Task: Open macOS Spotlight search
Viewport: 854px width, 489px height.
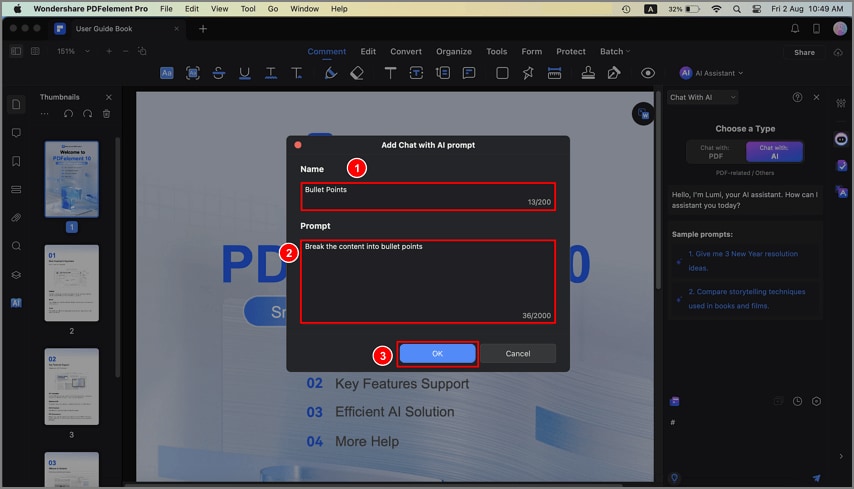Action: (736, 9)
